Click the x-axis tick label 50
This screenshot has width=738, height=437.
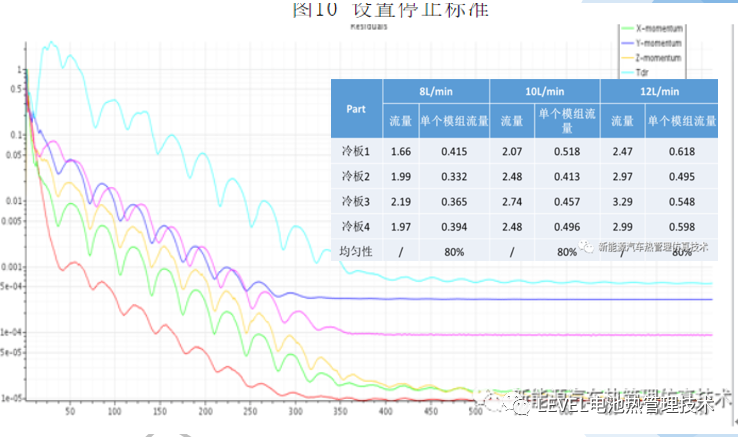[x=70, y=411]
